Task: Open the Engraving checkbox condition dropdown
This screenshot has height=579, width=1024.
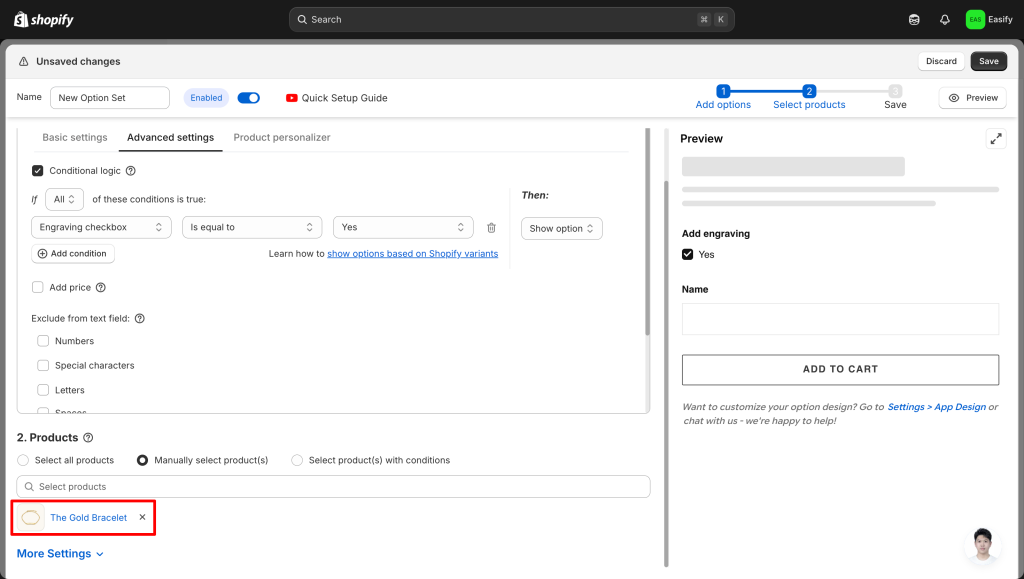Action: [x=101, y=228]
